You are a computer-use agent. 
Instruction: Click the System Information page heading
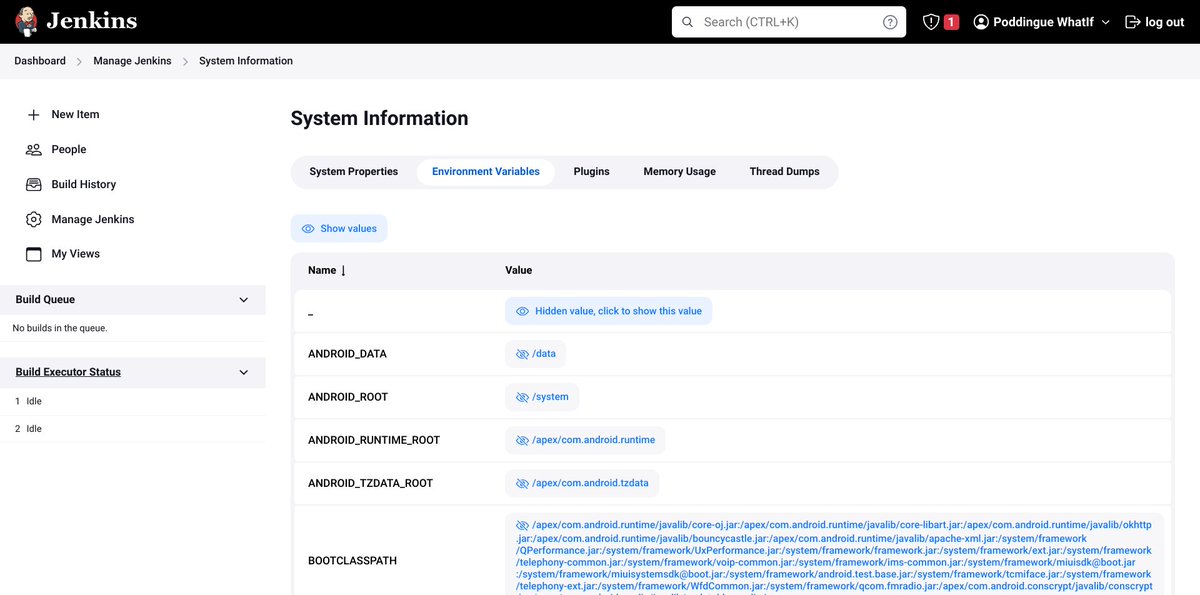(x=379, y=118)
